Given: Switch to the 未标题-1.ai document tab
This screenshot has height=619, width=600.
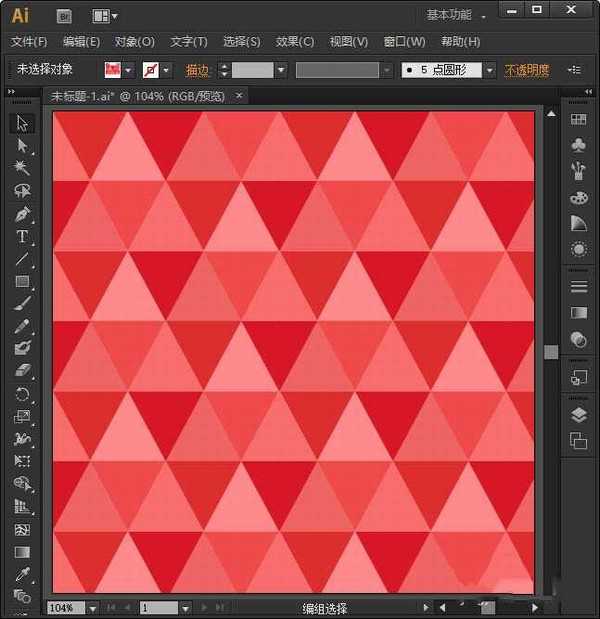Looking at the screenshot, I should (x=138, y=96).
